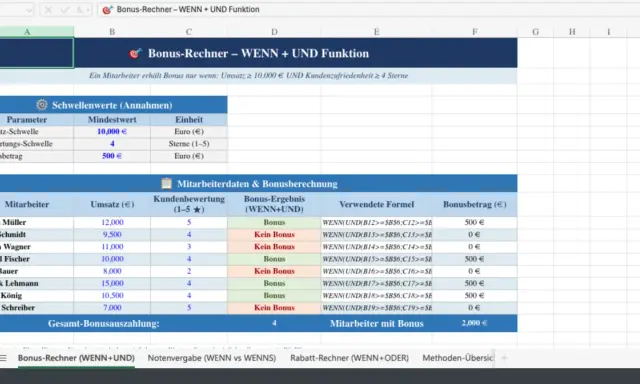Viewport: 640px width, 384px height.
Task: Select Bauer's rating cell showing '2'
Action: 189,271
